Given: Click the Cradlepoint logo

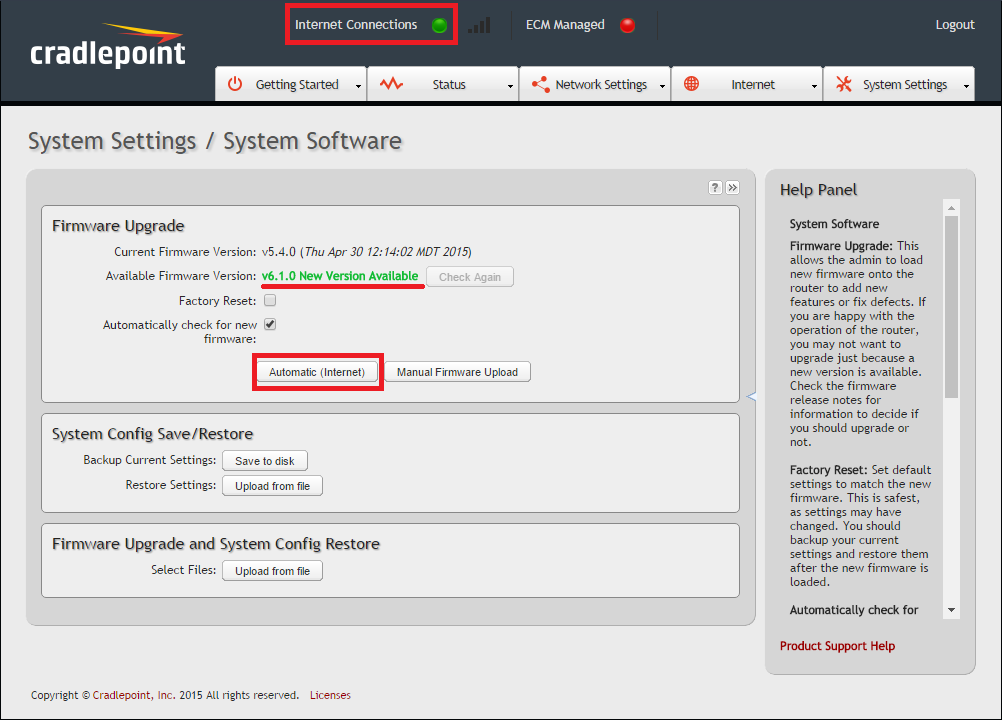Looking at the screenshot, I should point(107,45).
